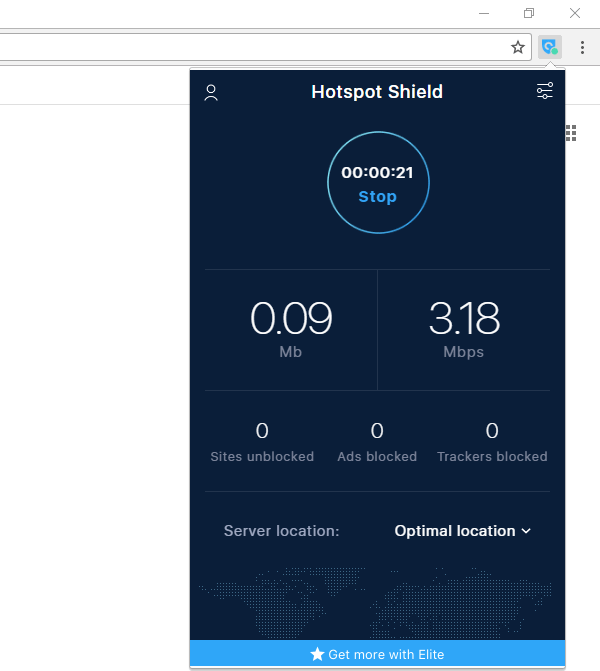Click the Trackers blocked label
Screen dimensions: 600x671
point(492,457)
